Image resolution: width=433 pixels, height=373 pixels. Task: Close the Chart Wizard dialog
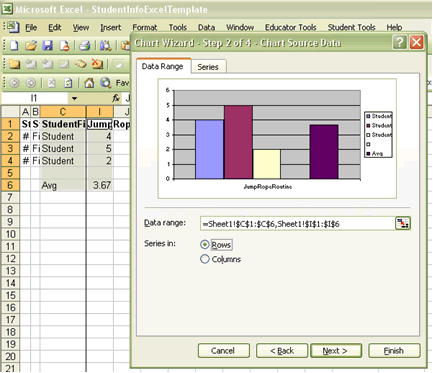pos(416,42)
